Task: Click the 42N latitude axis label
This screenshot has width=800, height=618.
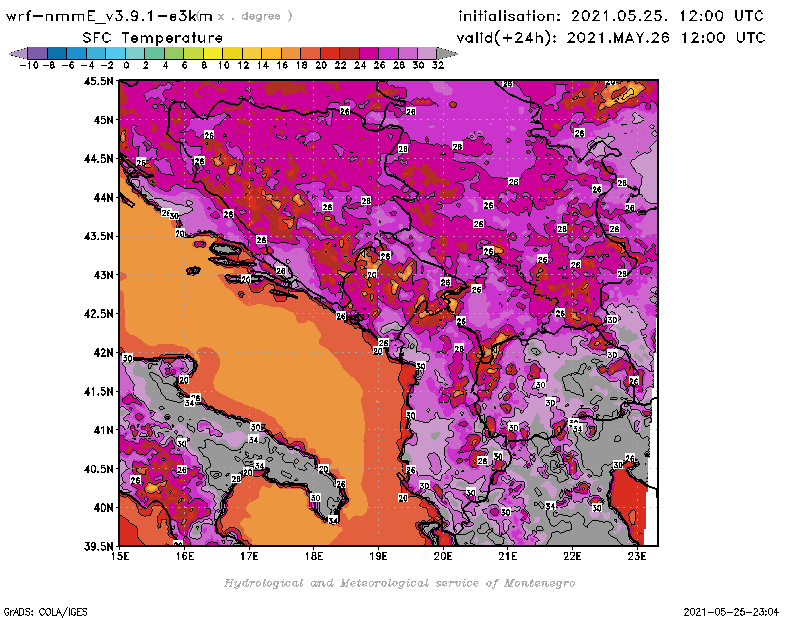Action: point(101,352)
